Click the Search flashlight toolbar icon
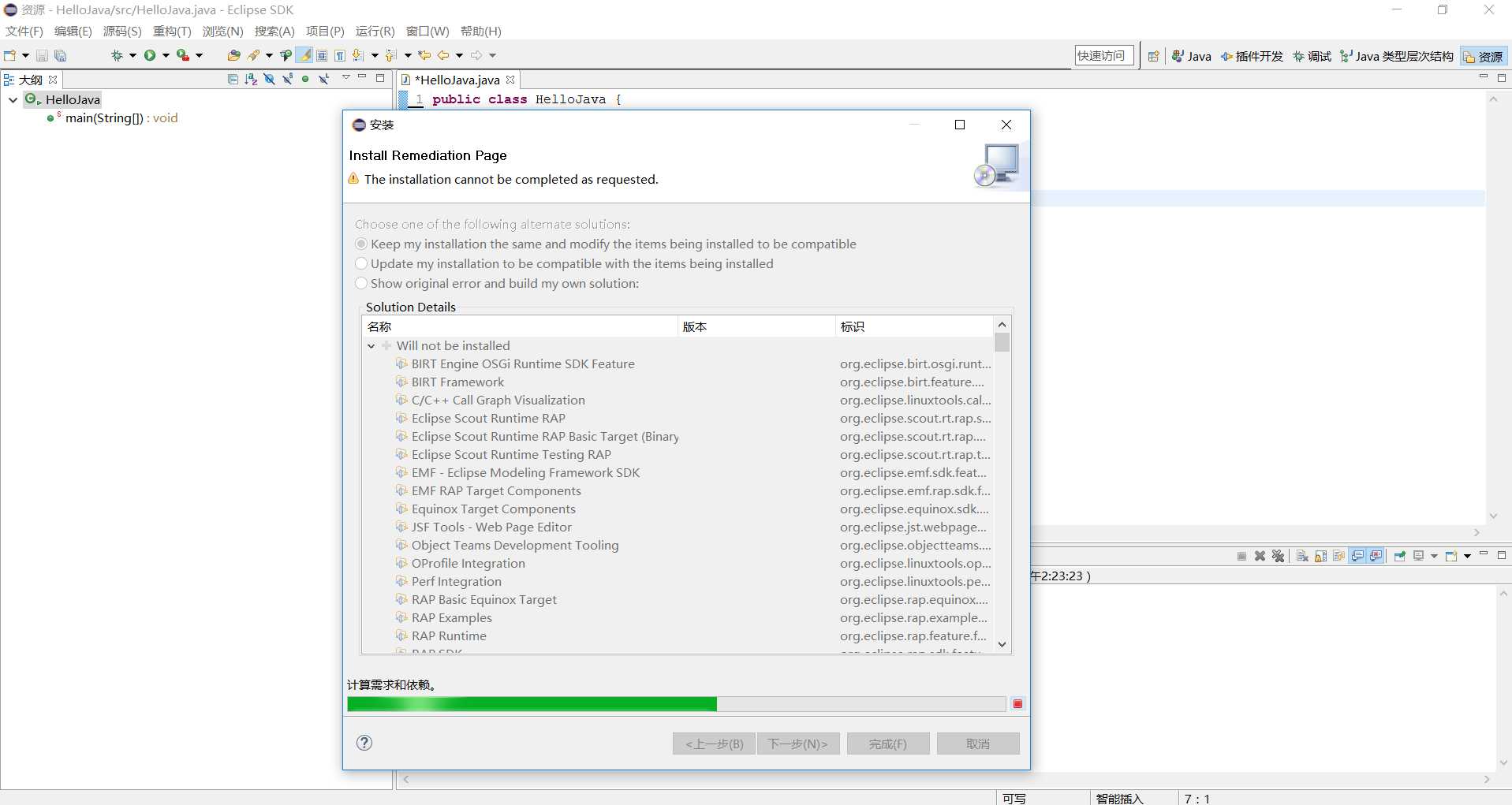This screenshot has height=805, width=1512. [253, 55]
